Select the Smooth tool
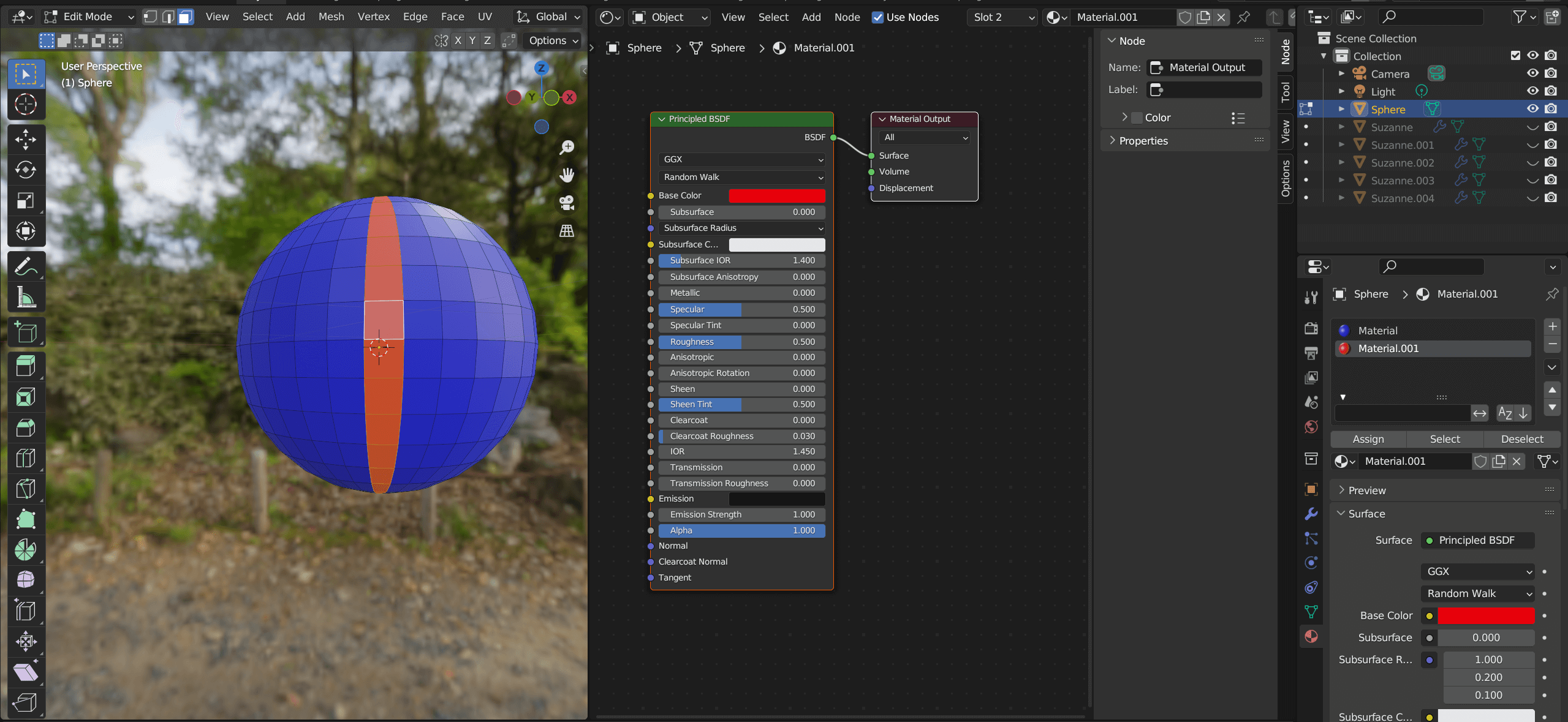The width and height of the screenshot is (1568, 722). pos(26,580)
